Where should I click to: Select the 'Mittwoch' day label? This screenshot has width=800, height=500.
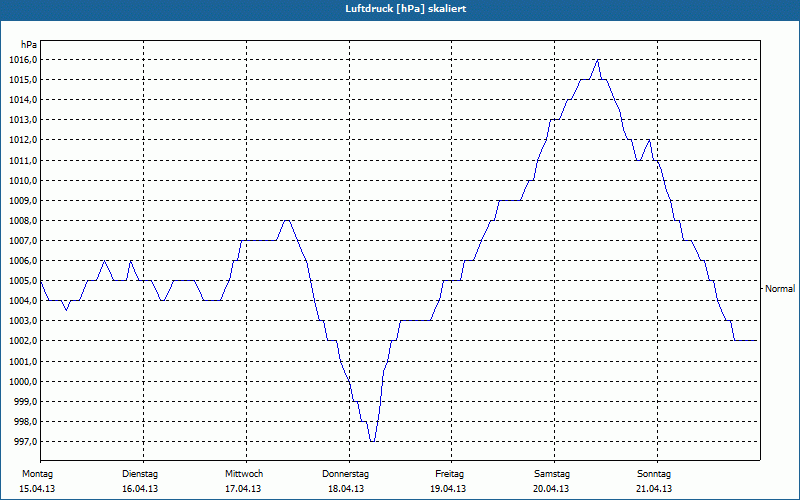click(x=244, y=474)
